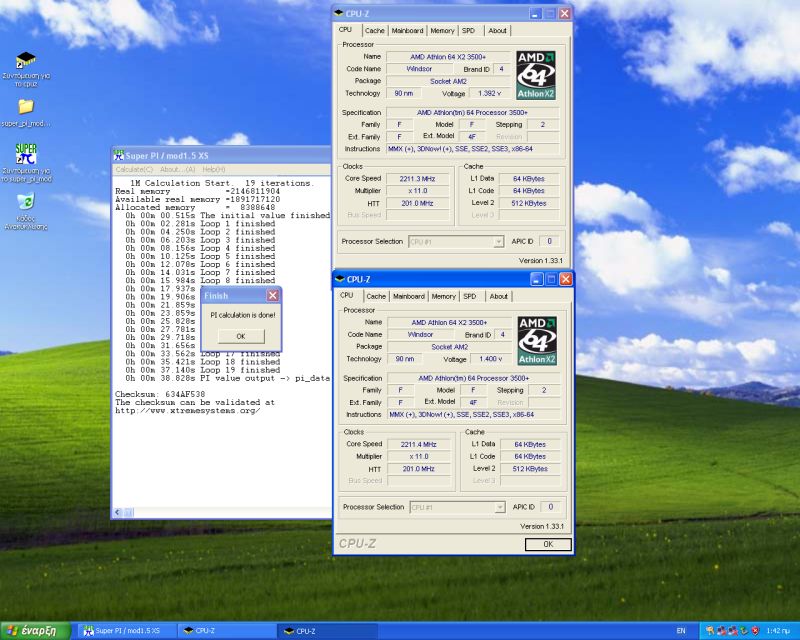Switch to Mainboard tab in background CPU-Z window
Viewport: 800px width, 640px height.
click(407, 31)
